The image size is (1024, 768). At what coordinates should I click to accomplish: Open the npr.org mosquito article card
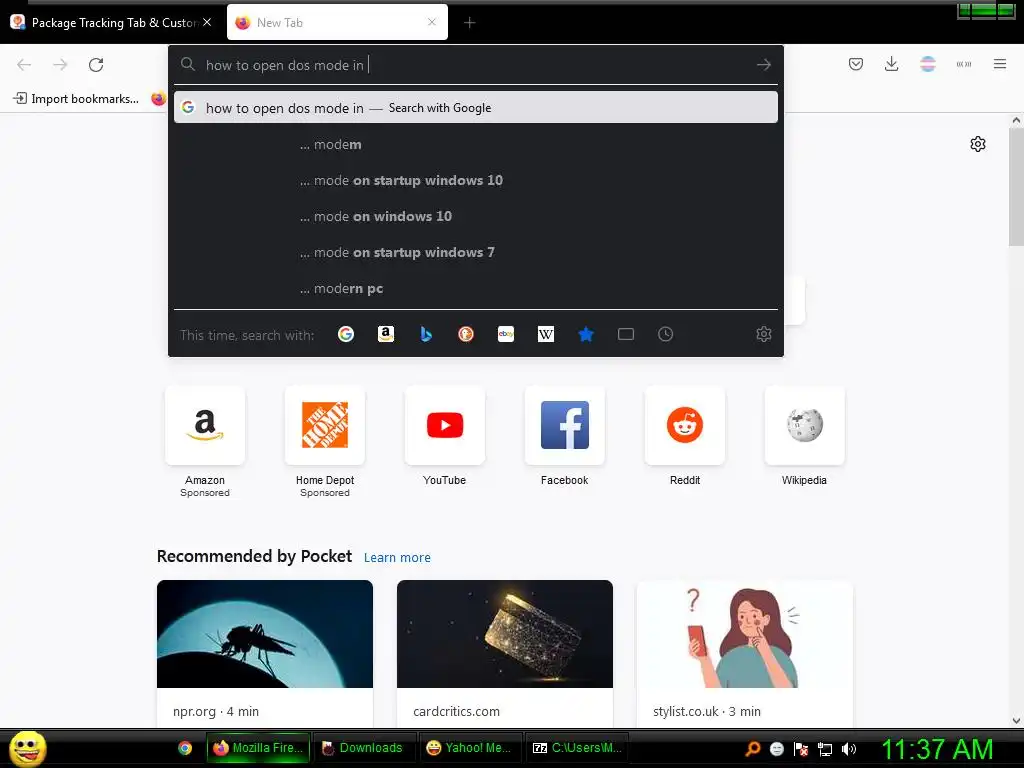coord(264,653)
